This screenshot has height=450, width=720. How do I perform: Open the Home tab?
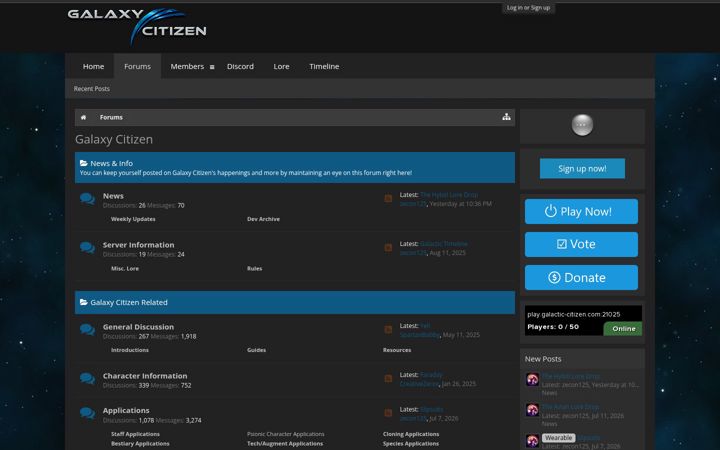tap(93, 66)
